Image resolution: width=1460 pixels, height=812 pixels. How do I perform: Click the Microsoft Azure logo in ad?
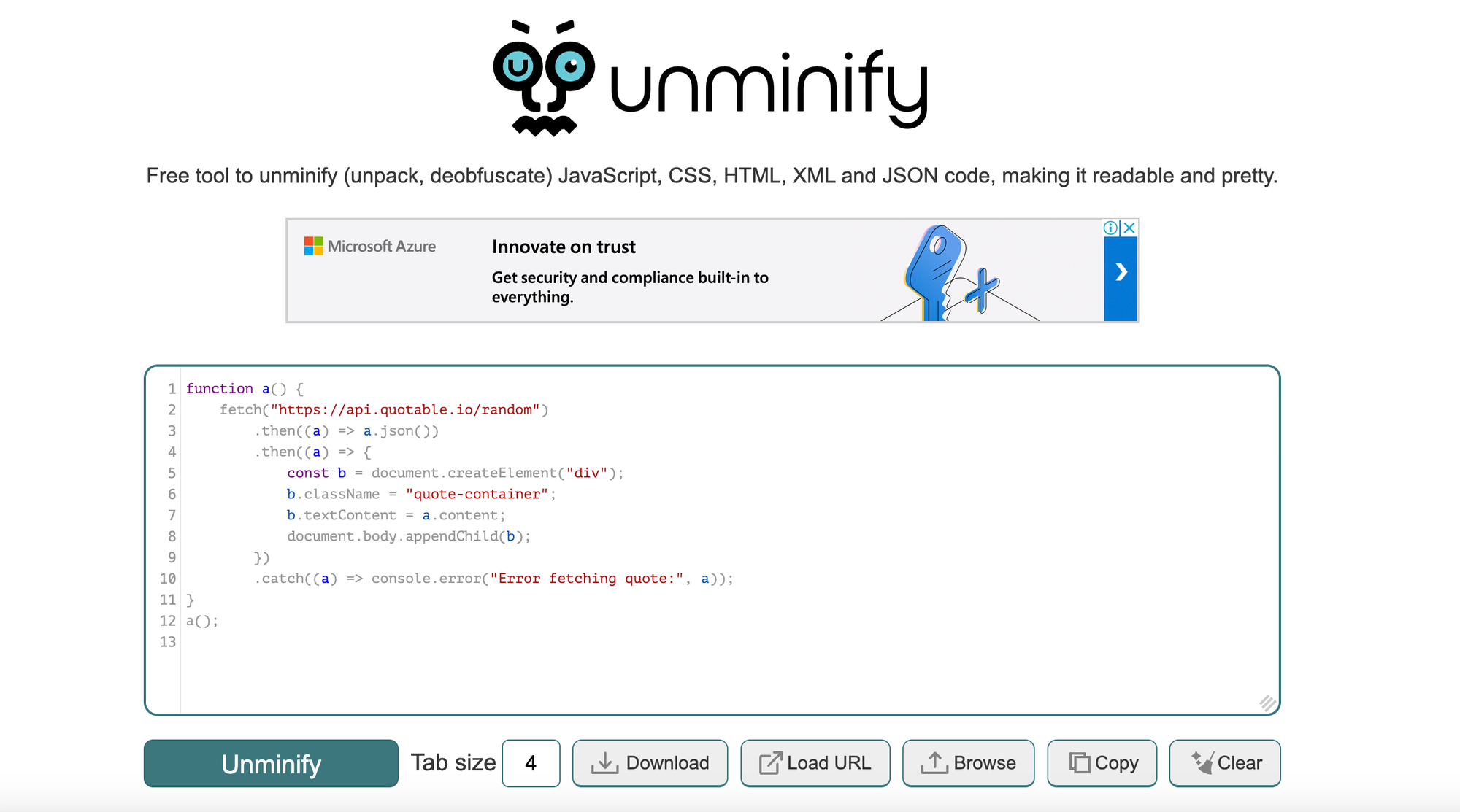370,247
